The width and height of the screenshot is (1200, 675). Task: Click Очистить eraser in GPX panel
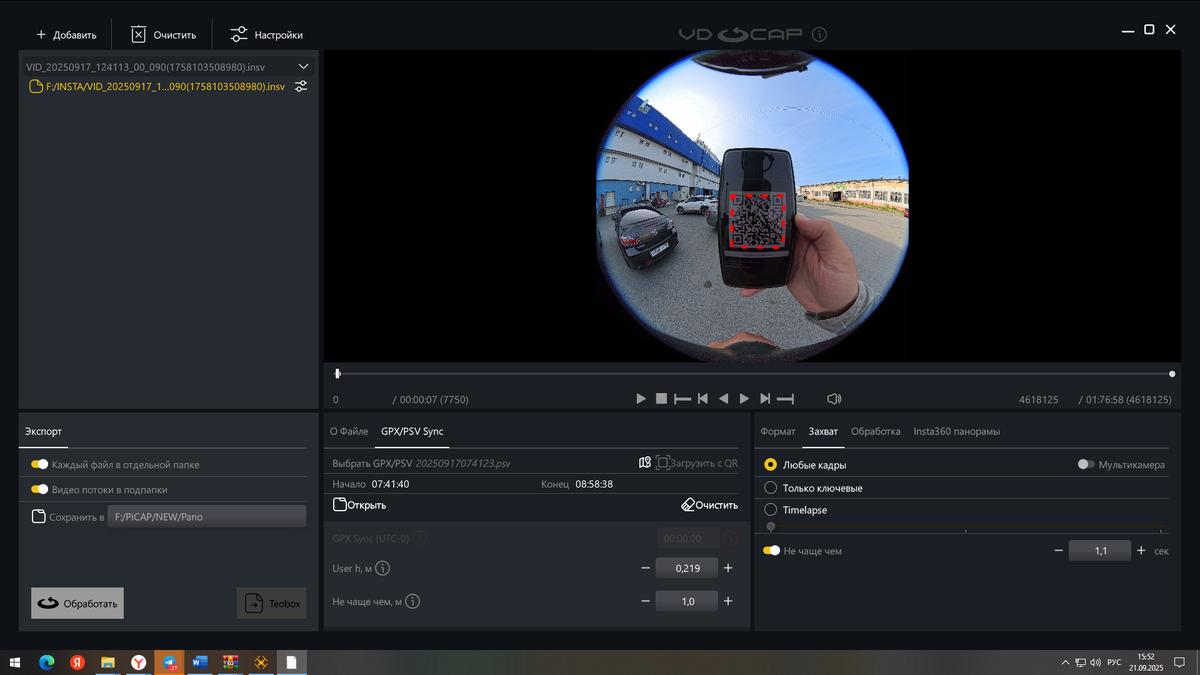[709, 505]
